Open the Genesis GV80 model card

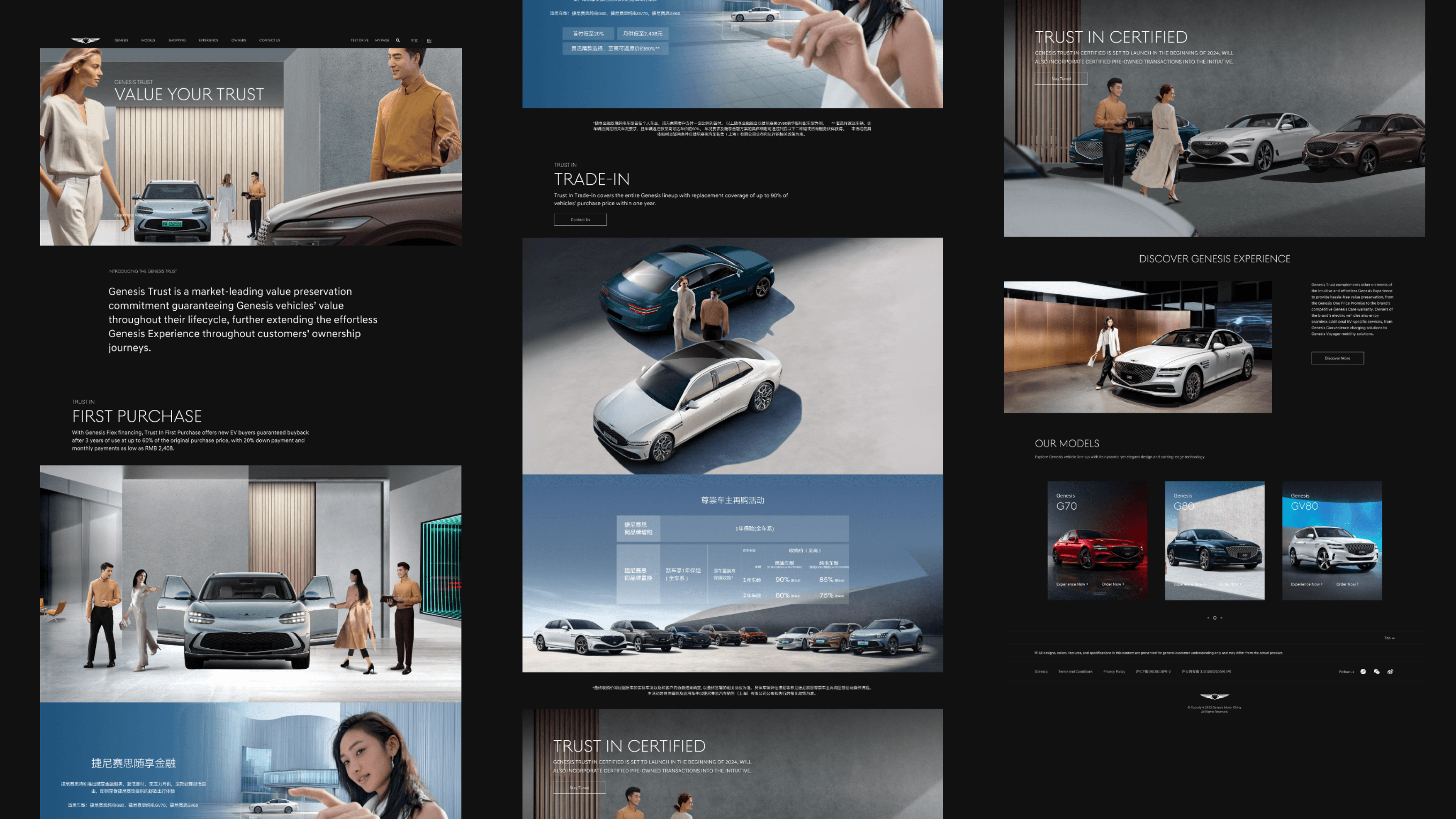point(1332,540)
